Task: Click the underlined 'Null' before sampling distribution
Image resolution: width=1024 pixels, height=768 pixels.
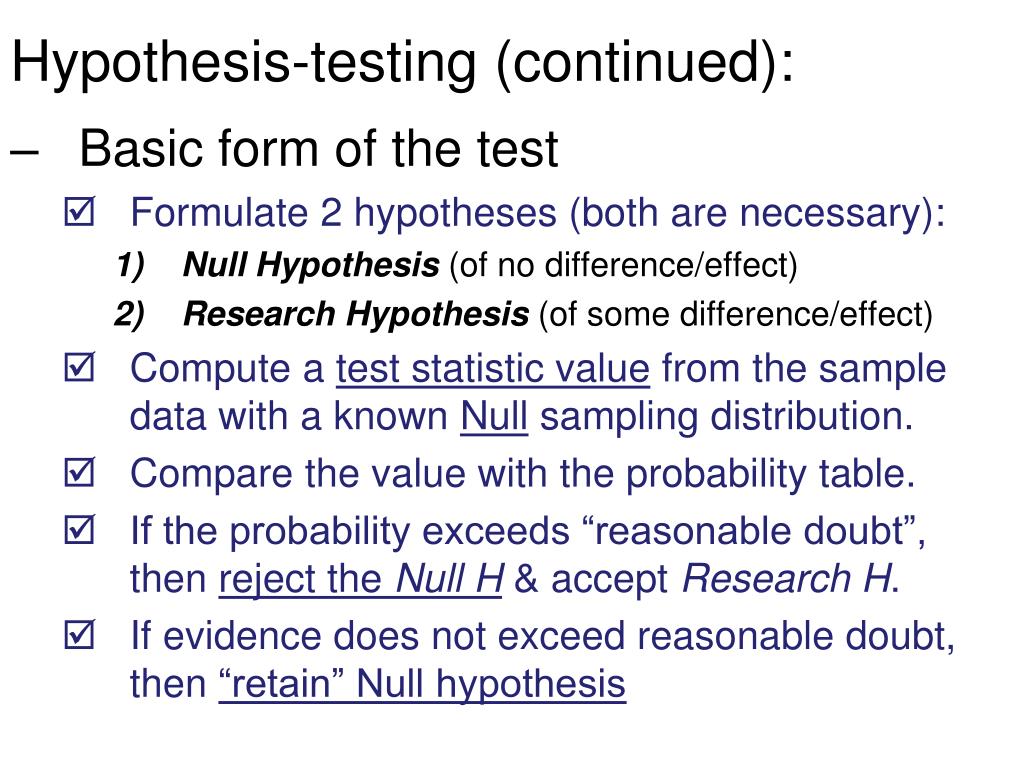Action: click(x=494, y=417)
